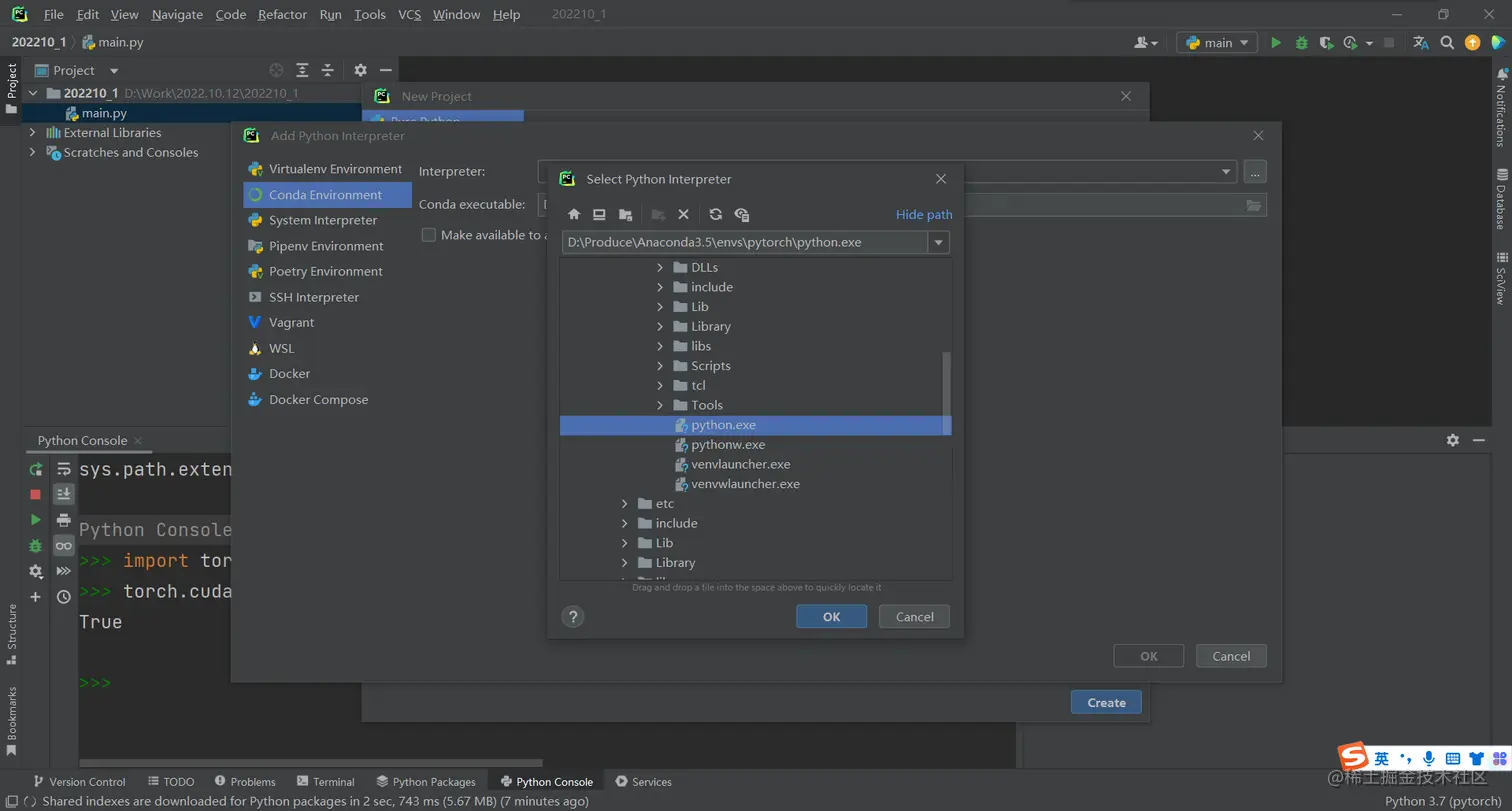The image size is (1512, 811).
Task: Click OK in Select Python Interpreter dialog
Action: coord(831,617)
